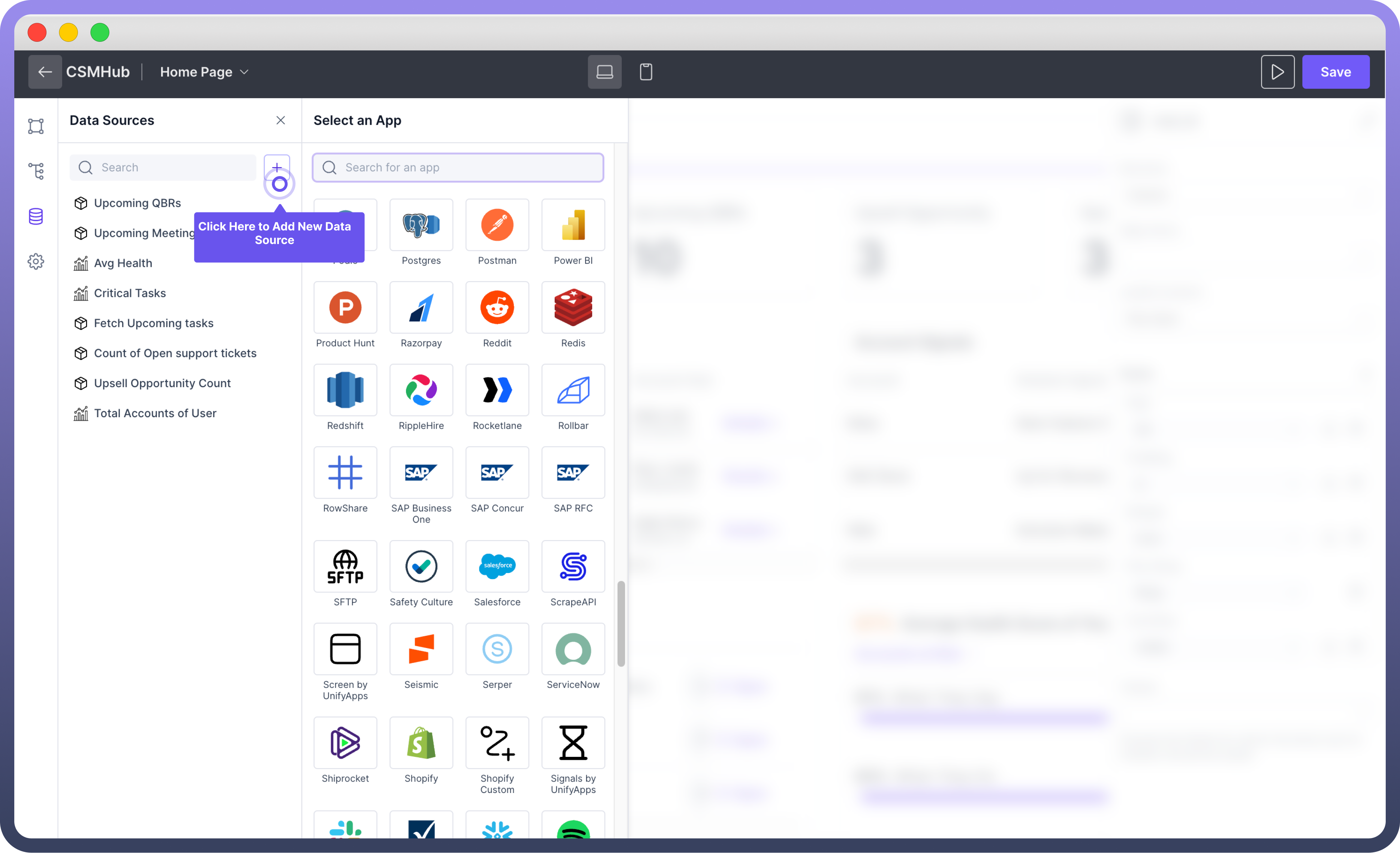1400x853 pixels.
Task: Choose the Postgres app icon
Action: tap(421, 225)
